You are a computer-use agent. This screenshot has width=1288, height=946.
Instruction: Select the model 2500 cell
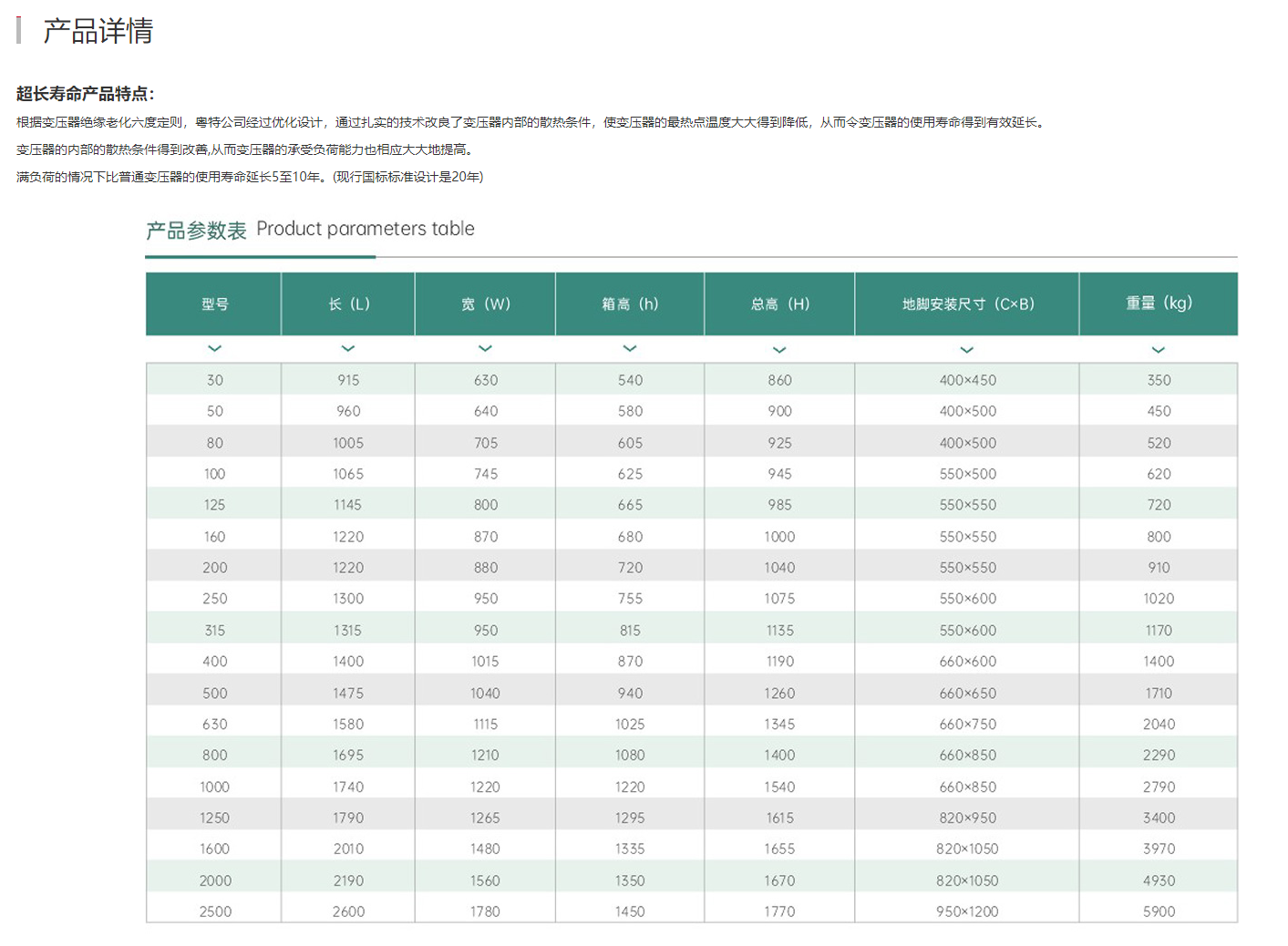click(x=215, y=911)
